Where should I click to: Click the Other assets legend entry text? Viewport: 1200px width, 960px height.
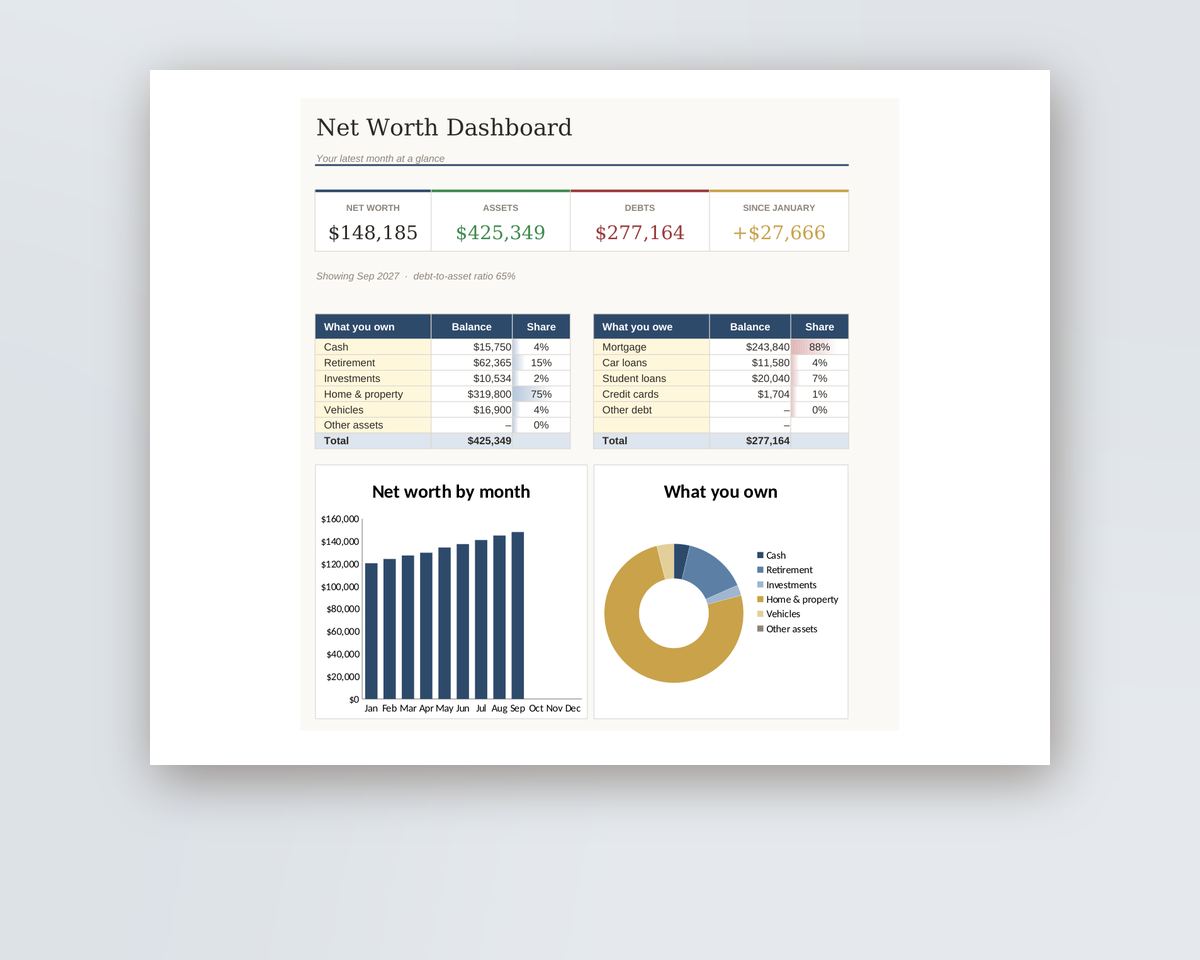tap(792, 629)
